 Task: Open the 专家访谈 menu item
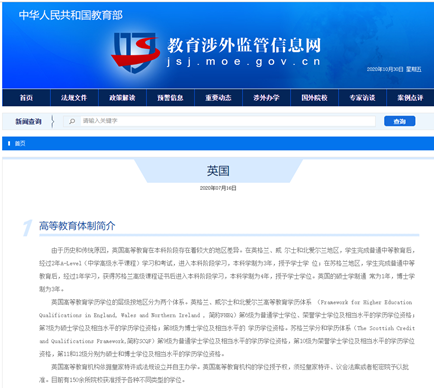362,98
